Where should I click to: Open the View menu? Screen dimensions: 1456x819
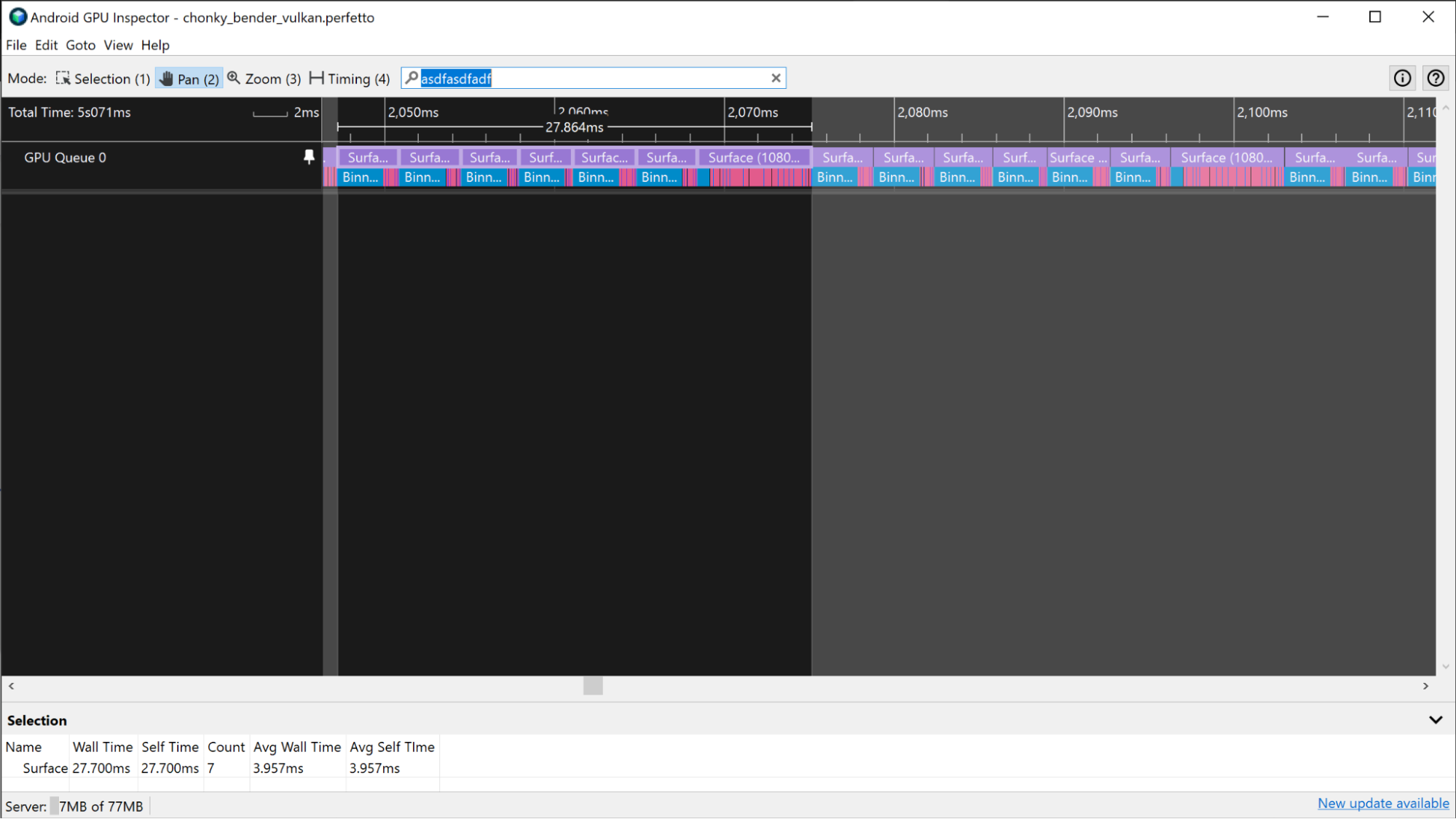click(117, 44)
